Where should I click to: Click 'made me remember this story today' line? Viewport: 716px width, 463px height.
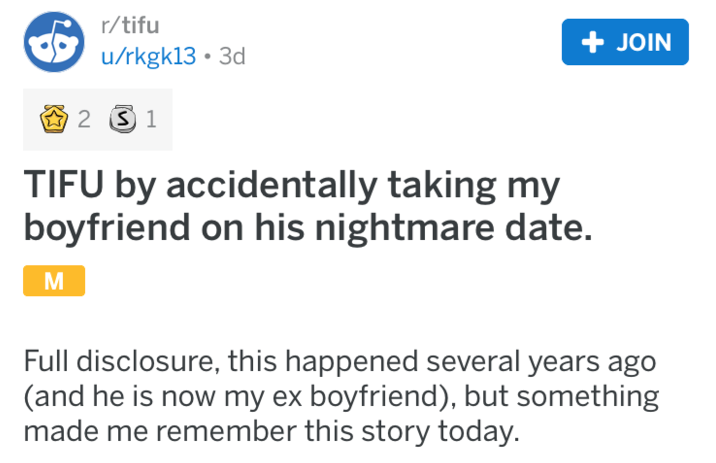270,434
